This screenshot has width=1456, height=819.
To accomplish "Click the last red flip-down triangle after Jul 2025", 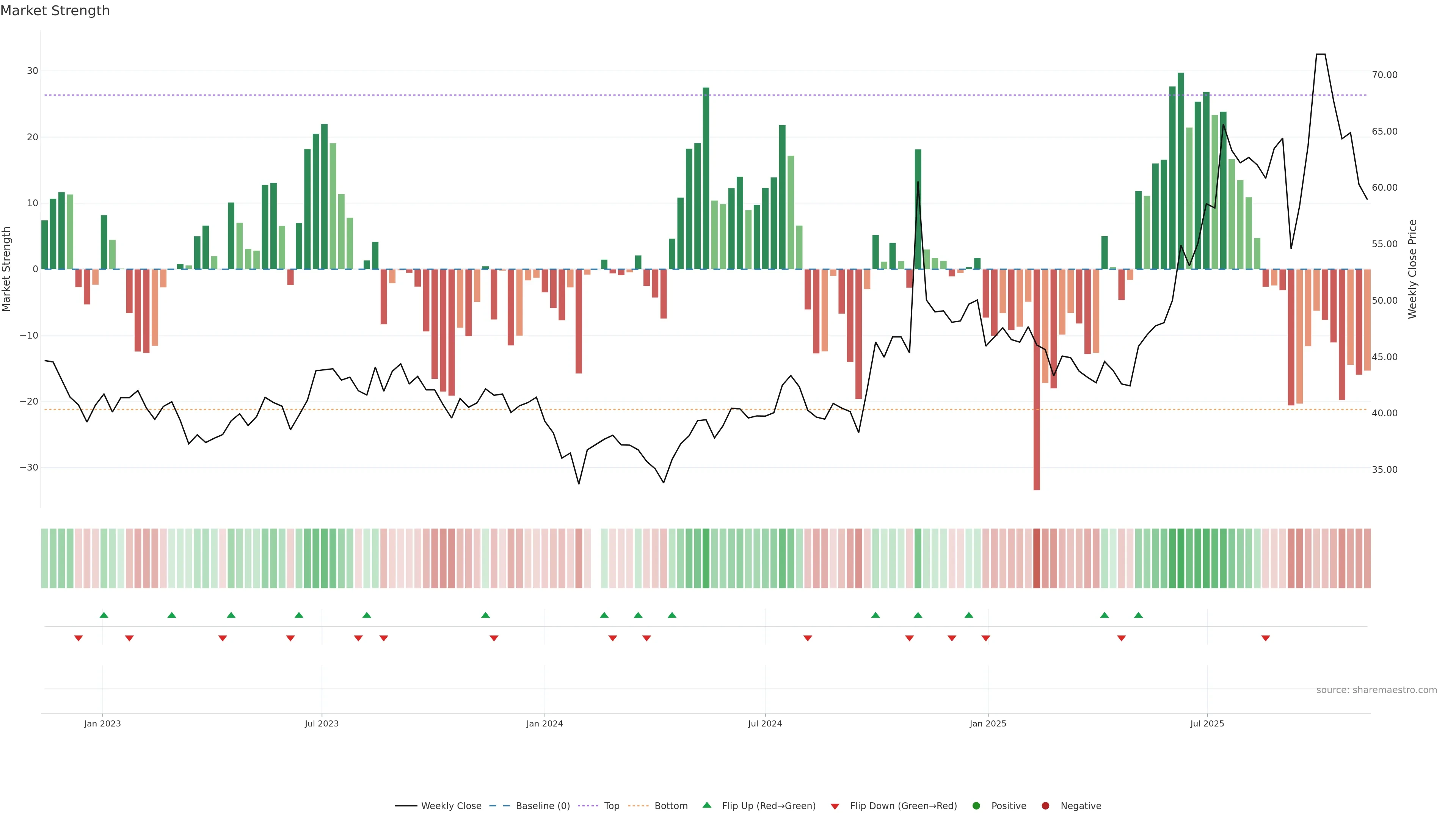I will 1266,638.
